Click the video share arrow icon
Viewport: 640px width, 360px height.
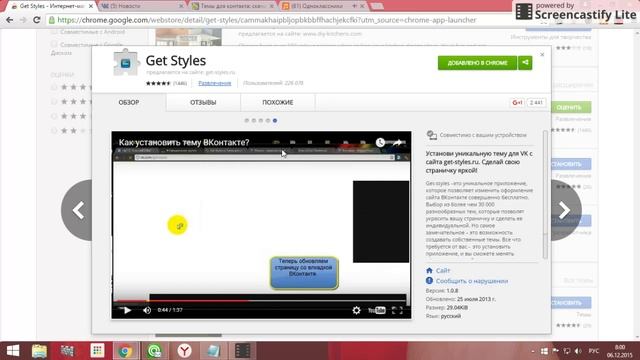pos(398,142)
